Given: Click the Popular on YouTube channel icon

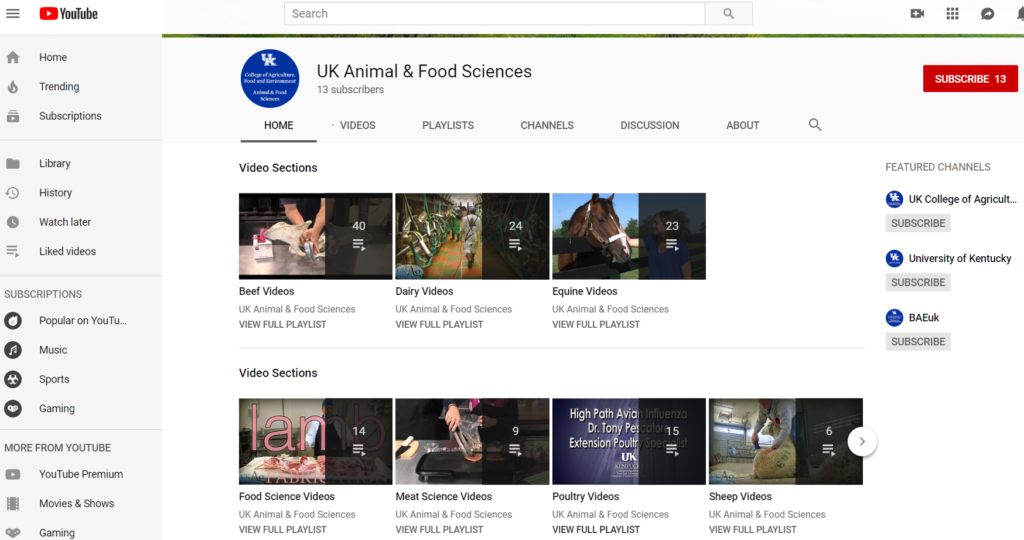Looking at the screenshot, I should (13, 321).
